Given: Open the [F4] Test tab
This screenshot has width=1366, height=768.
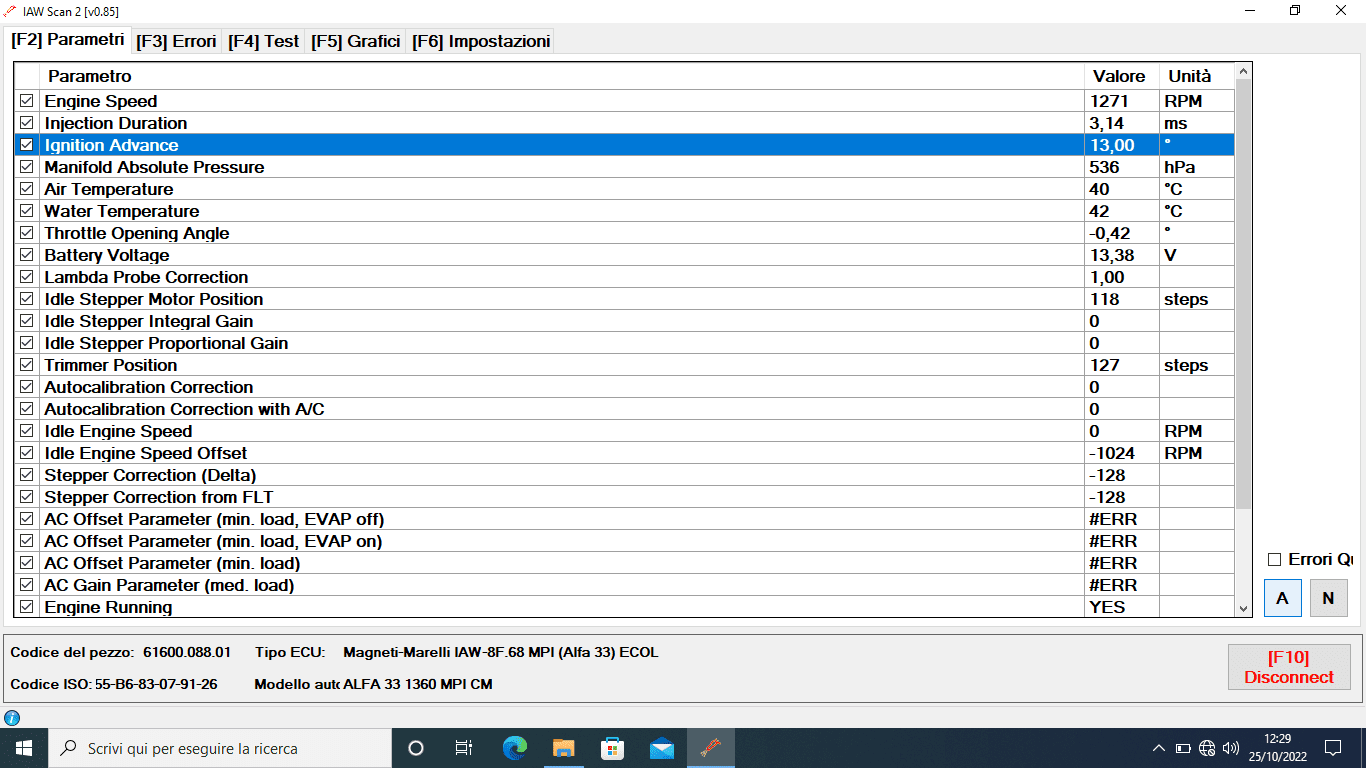Looking at the screenshot, I should (264, 41).
